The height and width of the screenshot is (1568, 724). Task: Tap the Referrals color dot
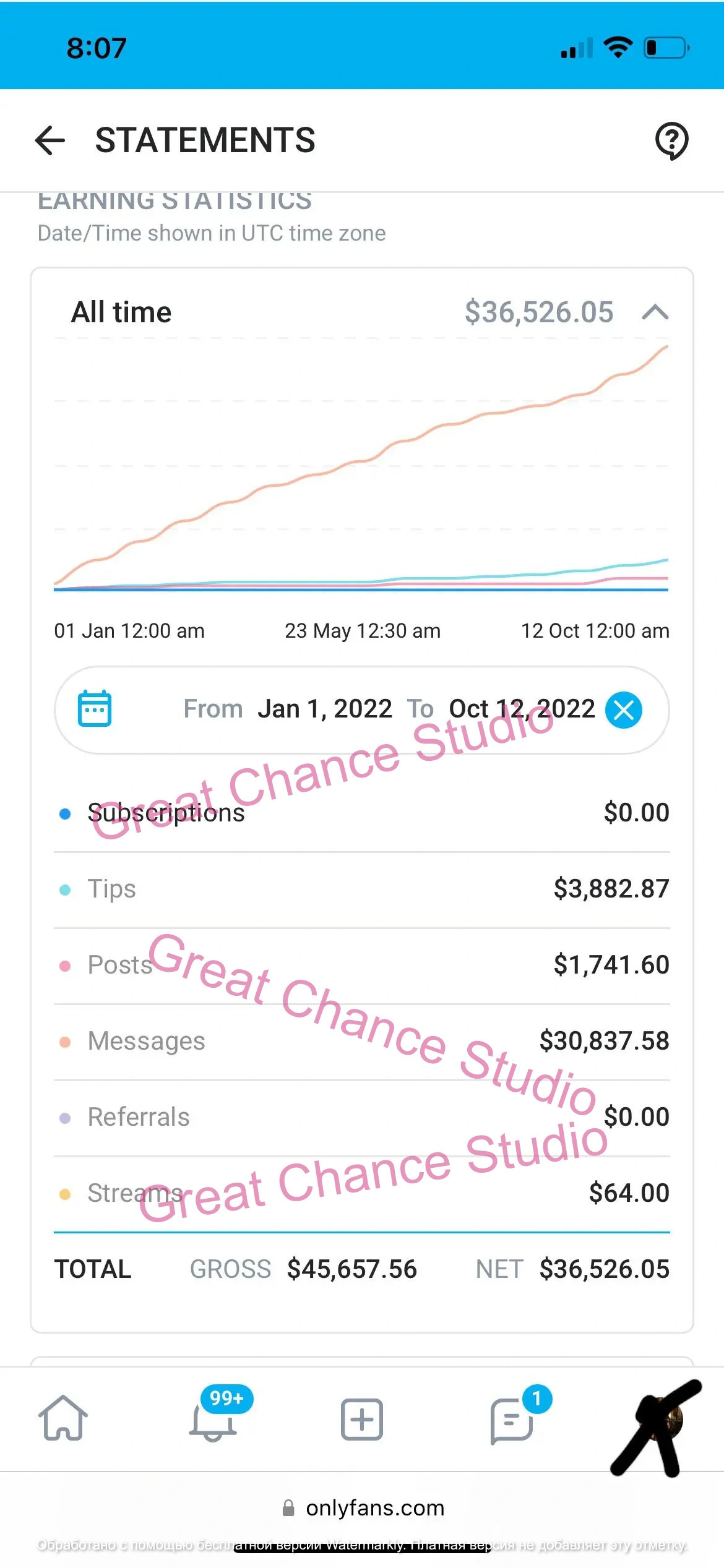click(65, 1118)
